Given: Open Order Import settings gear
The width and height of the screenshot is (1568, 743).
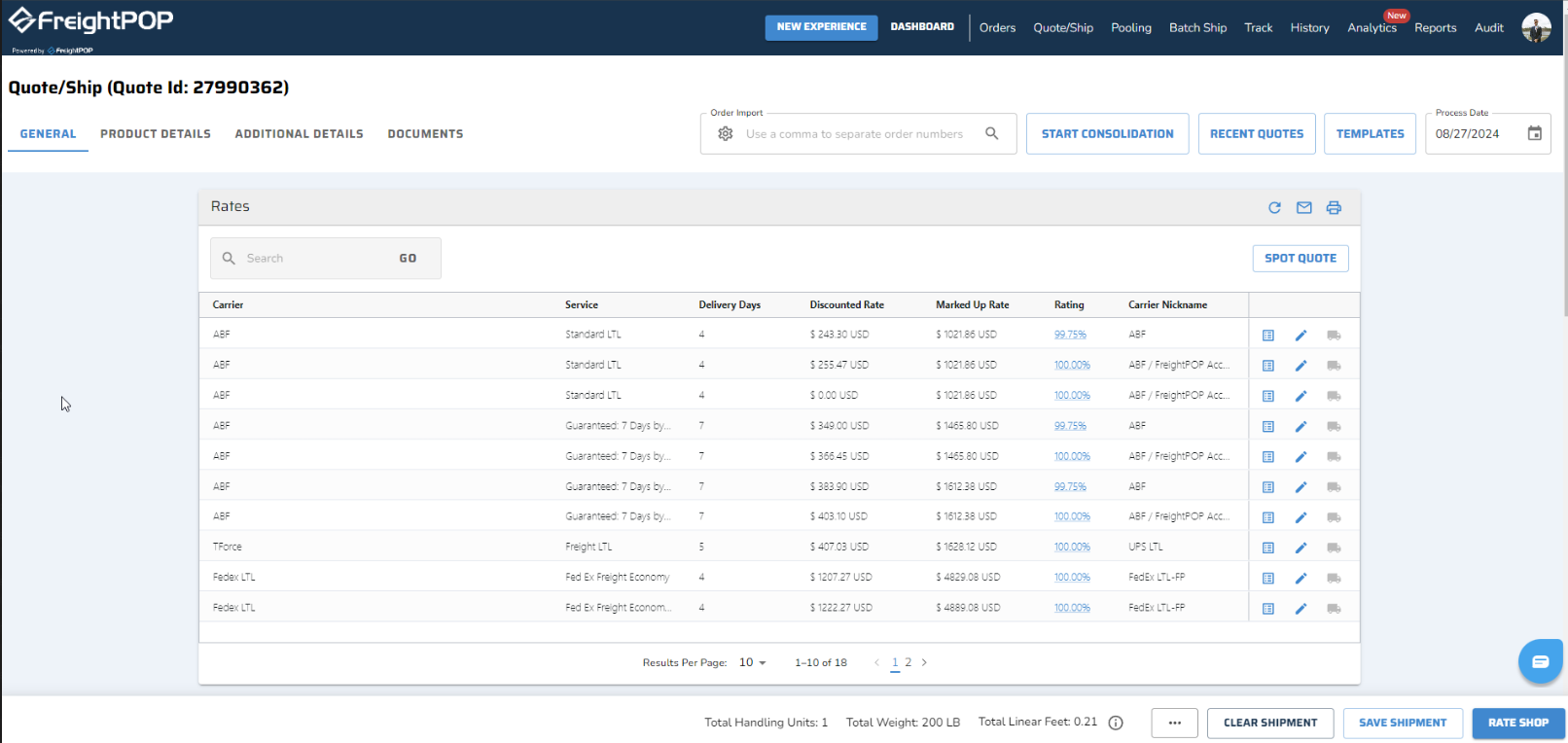Looking at the screenshot, I should tap(726, 134).
